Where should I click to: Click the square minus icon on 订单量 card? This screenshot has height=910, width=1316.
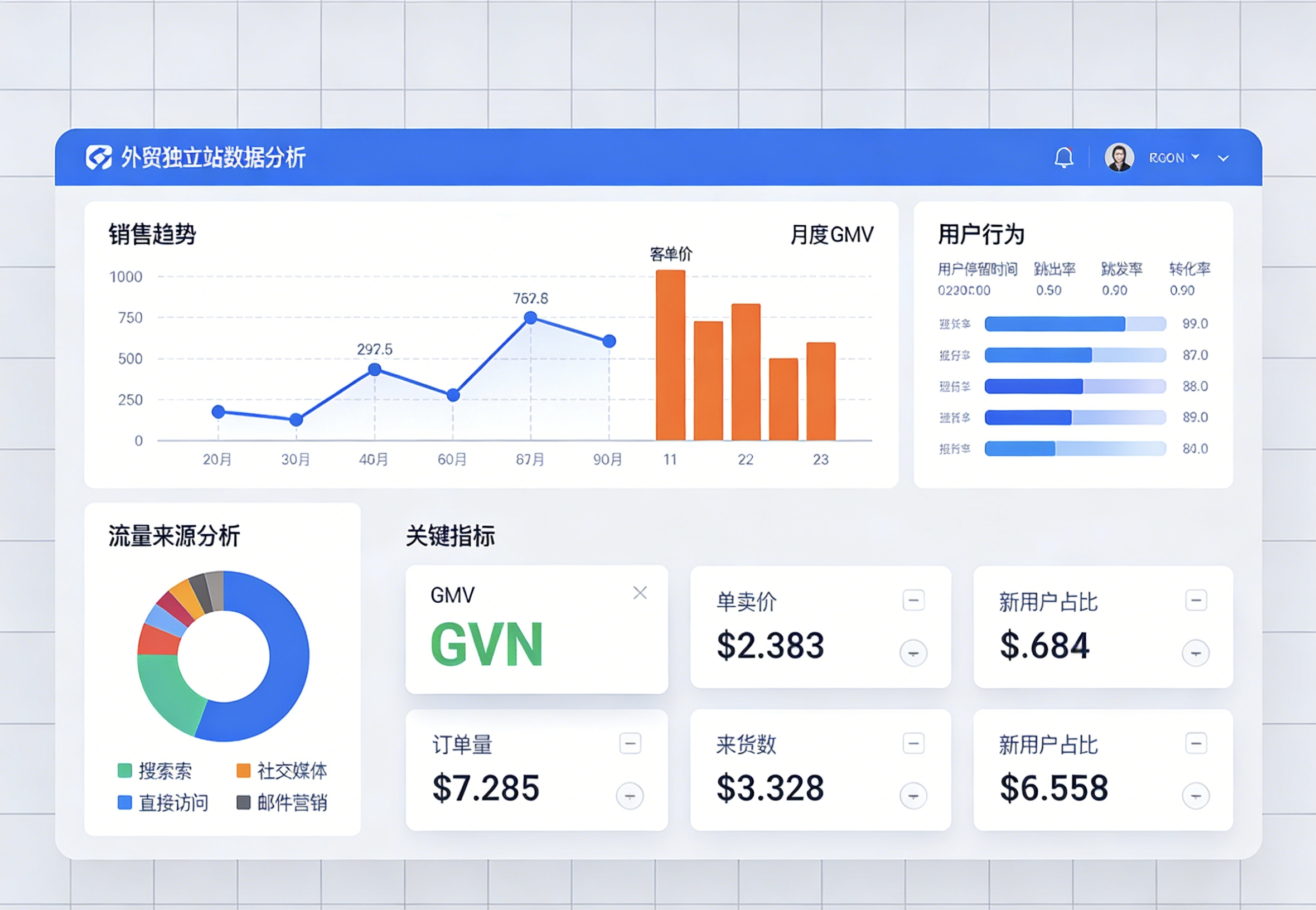630,743
